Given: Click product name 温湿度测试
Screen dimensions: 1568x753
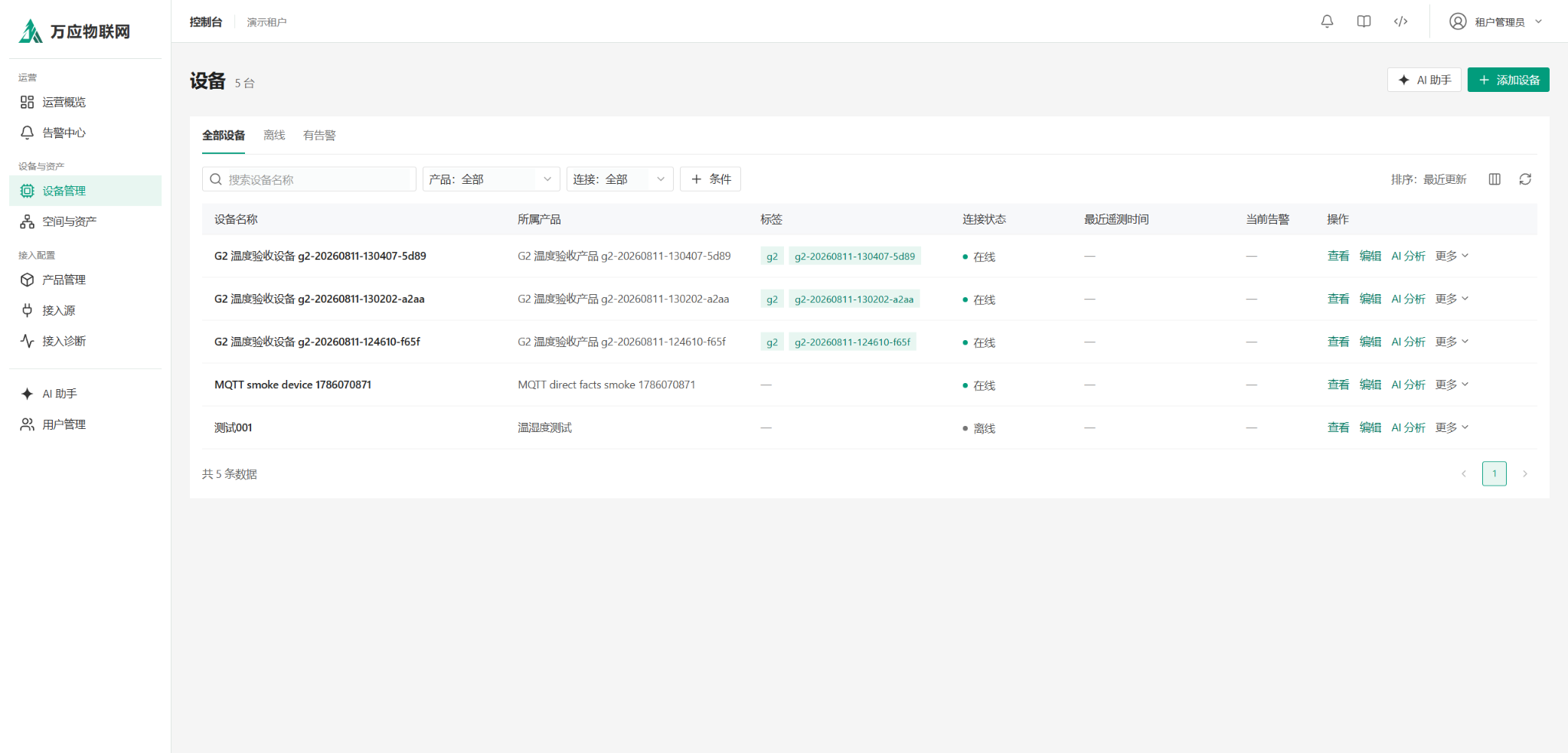Looking at the screenshot, I should [544, 427].
